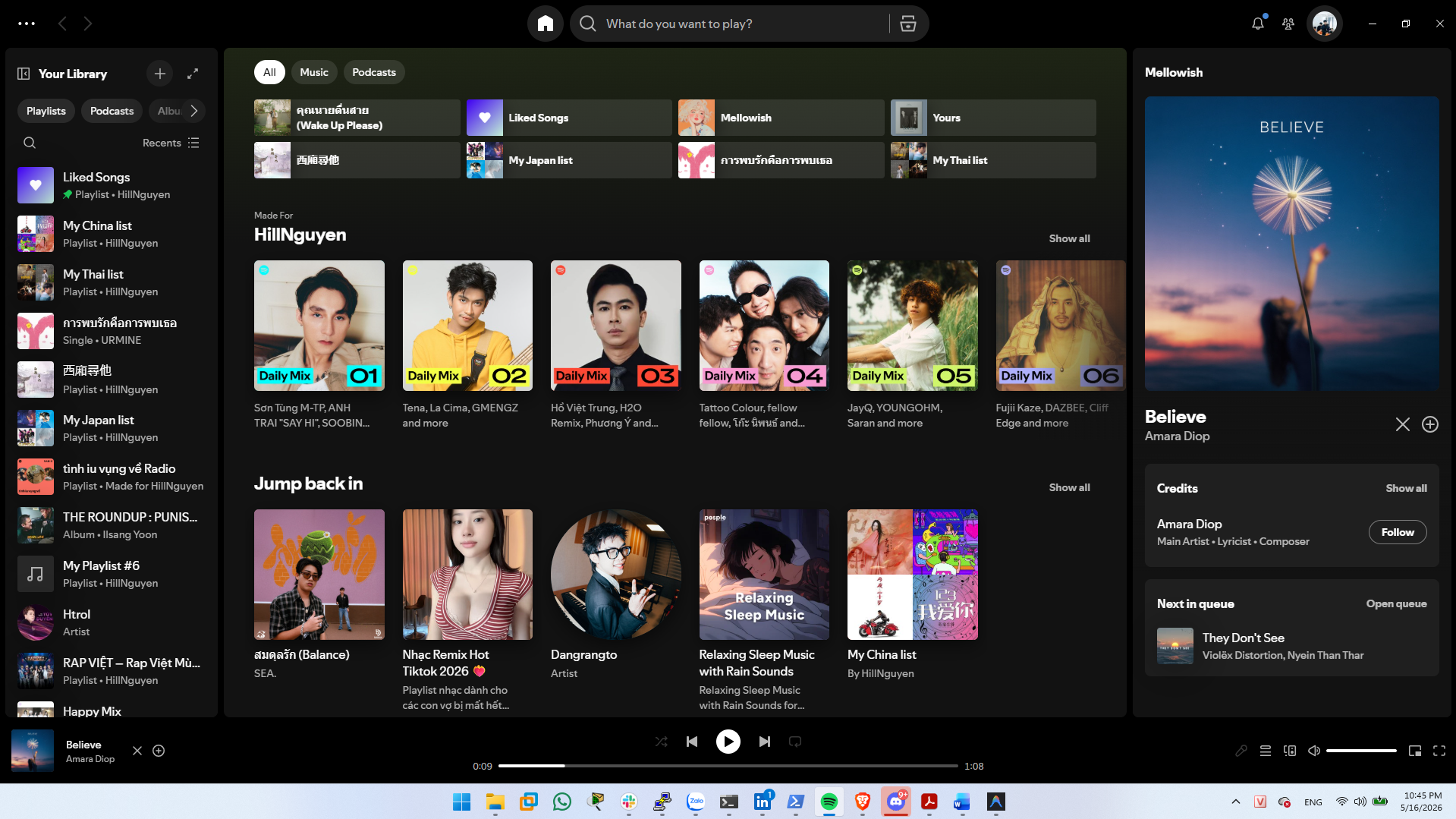Open Liked Songs shortcut tile
The width and height of the screenshot is (1456, 819).
(x=569, y=118)
